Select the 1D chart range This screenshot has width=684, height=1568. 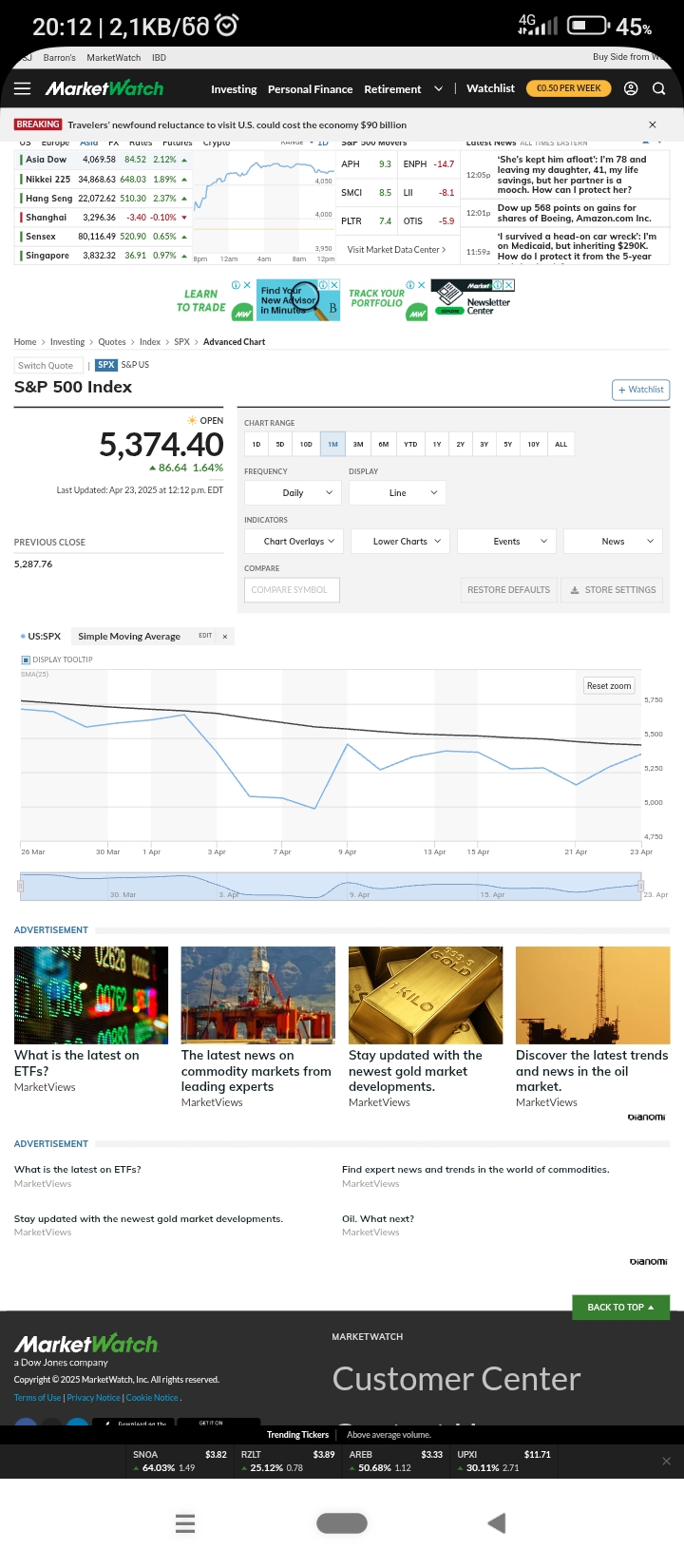tap(256, 444)
